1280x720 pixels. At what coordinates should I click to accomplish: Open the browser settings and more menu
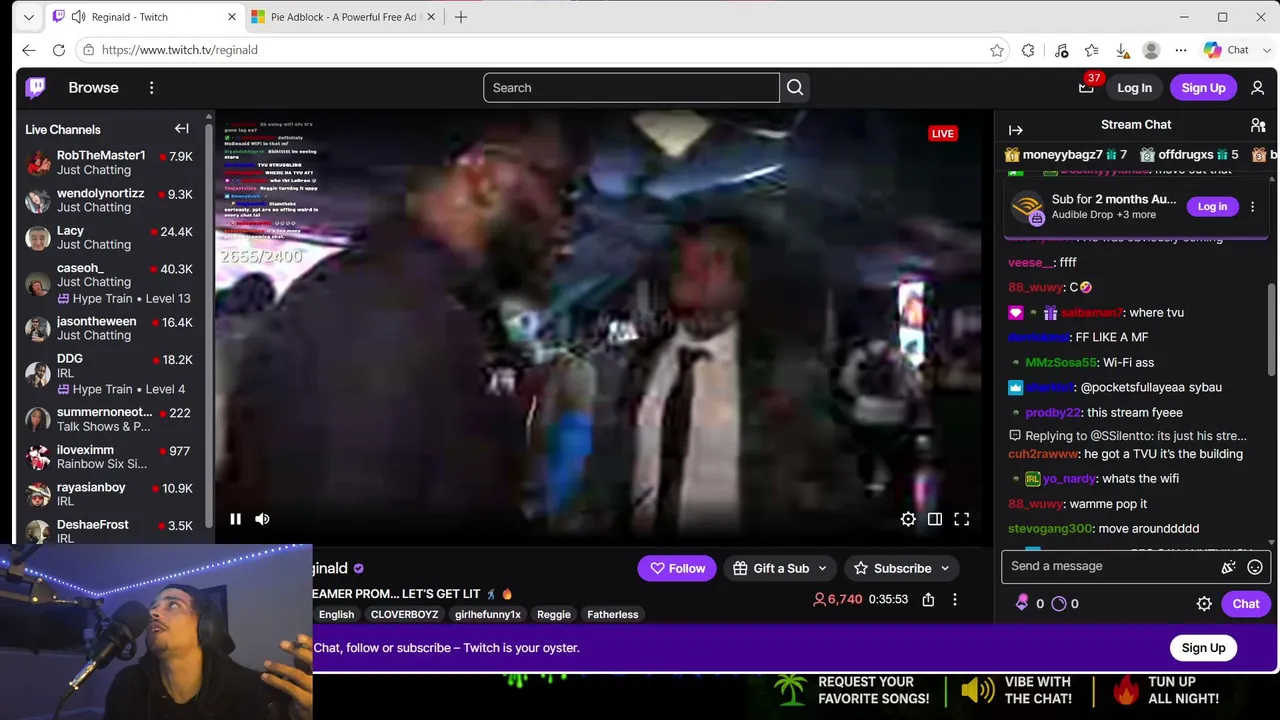coord(1181,50)
